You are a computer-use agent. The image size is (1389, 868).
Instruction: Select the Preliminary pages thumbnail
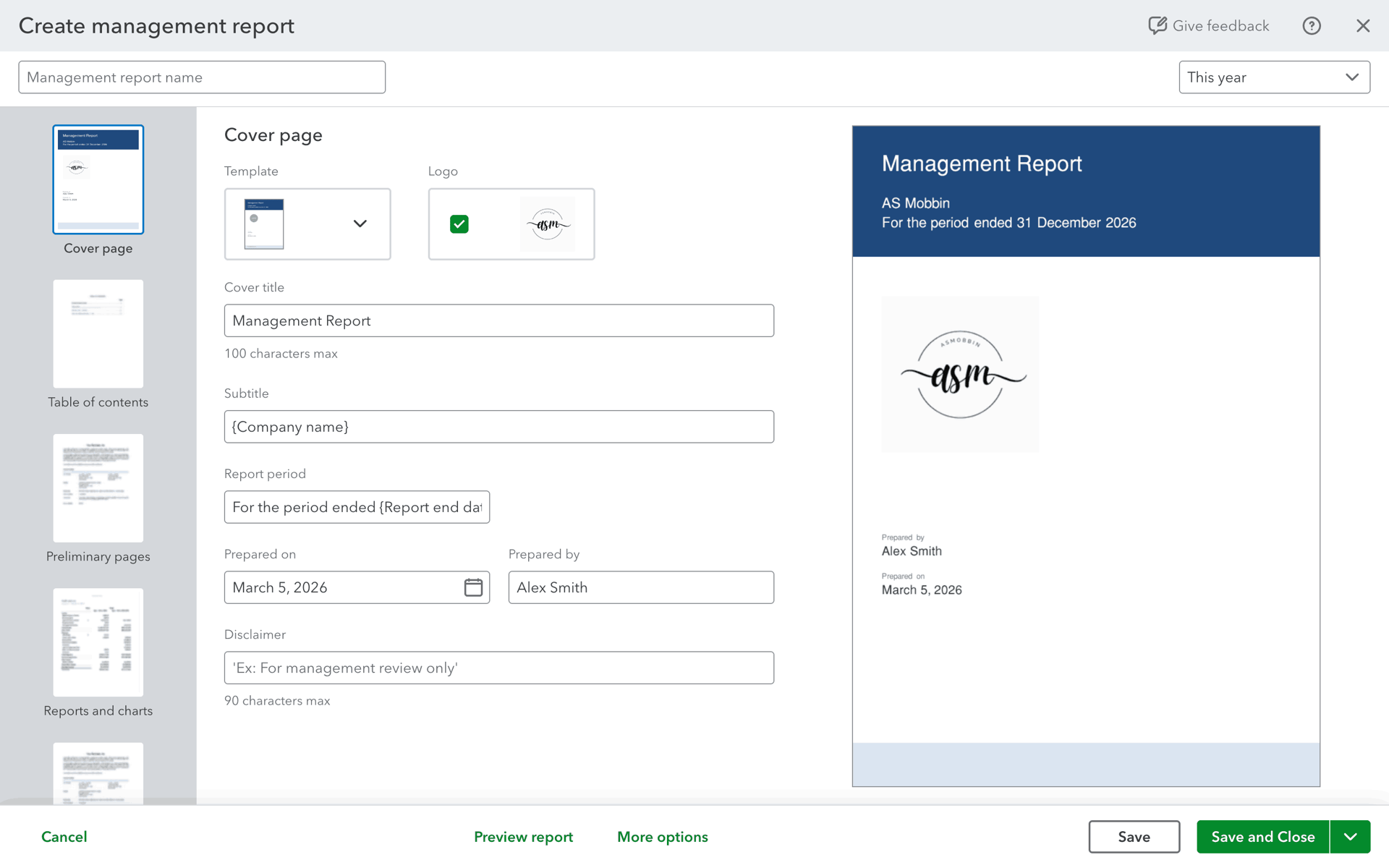pyautogui.click(x=98, y=488)
